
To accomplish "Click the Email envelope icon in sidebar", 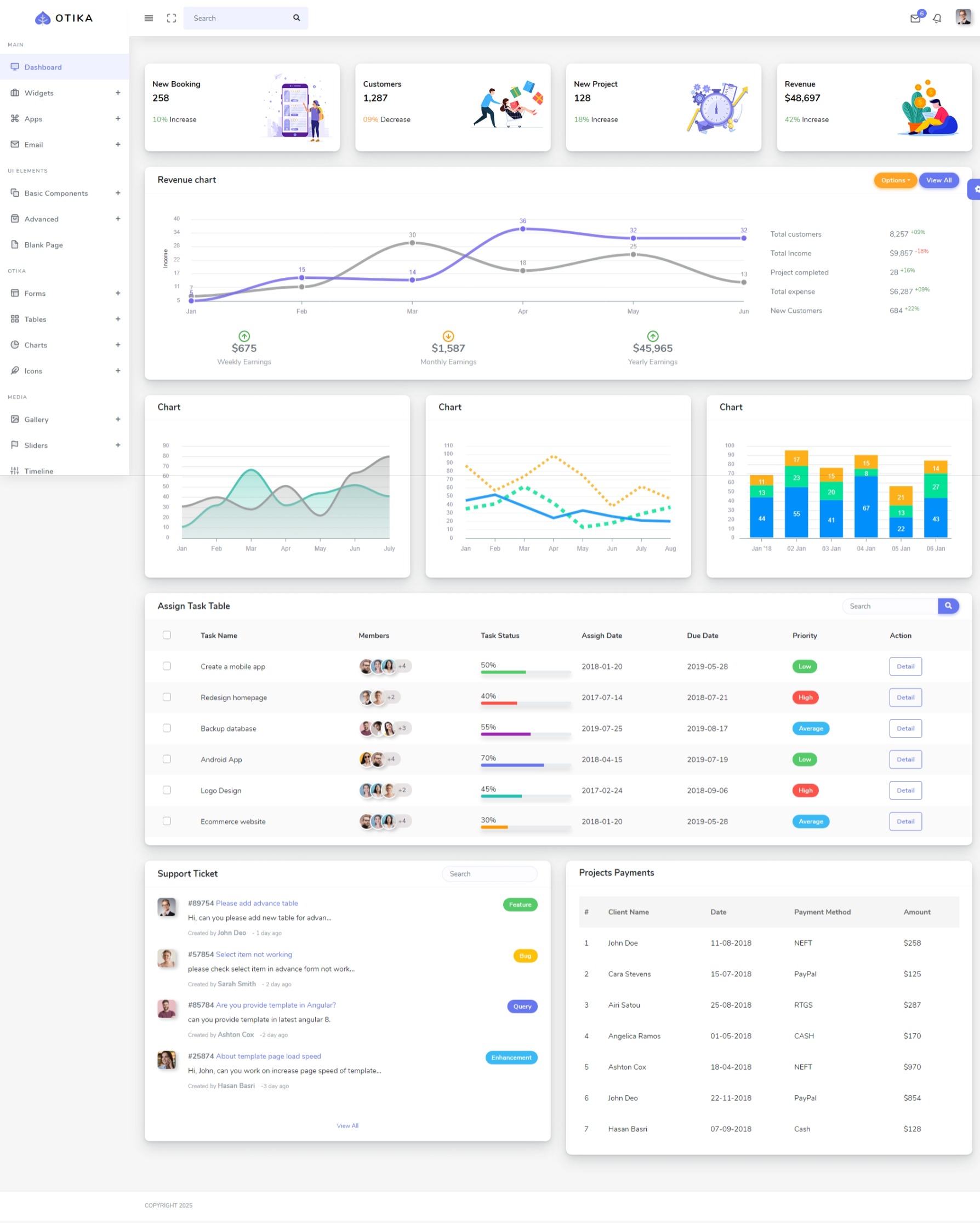I will (x=15, y=144).
